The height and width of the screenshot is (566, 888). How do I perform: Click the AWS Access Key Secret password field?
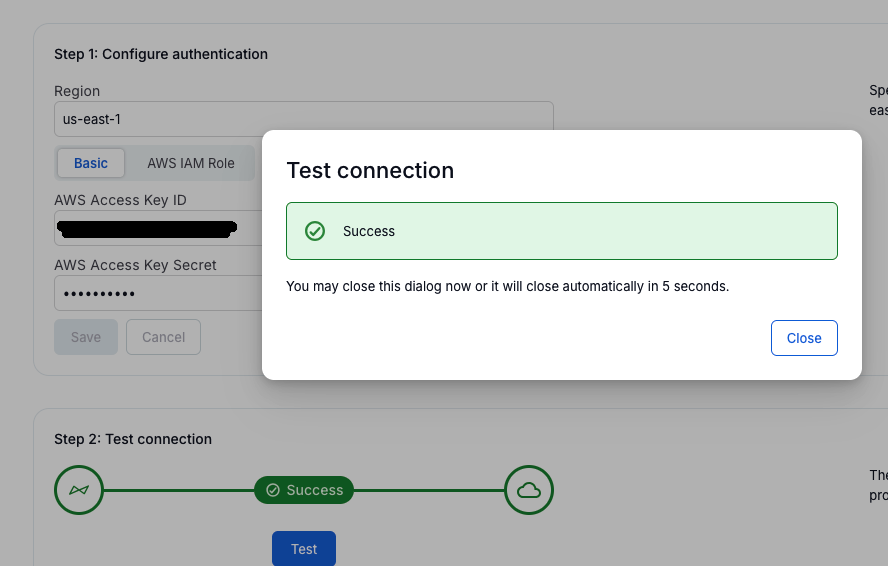click(x=150, y=294)
